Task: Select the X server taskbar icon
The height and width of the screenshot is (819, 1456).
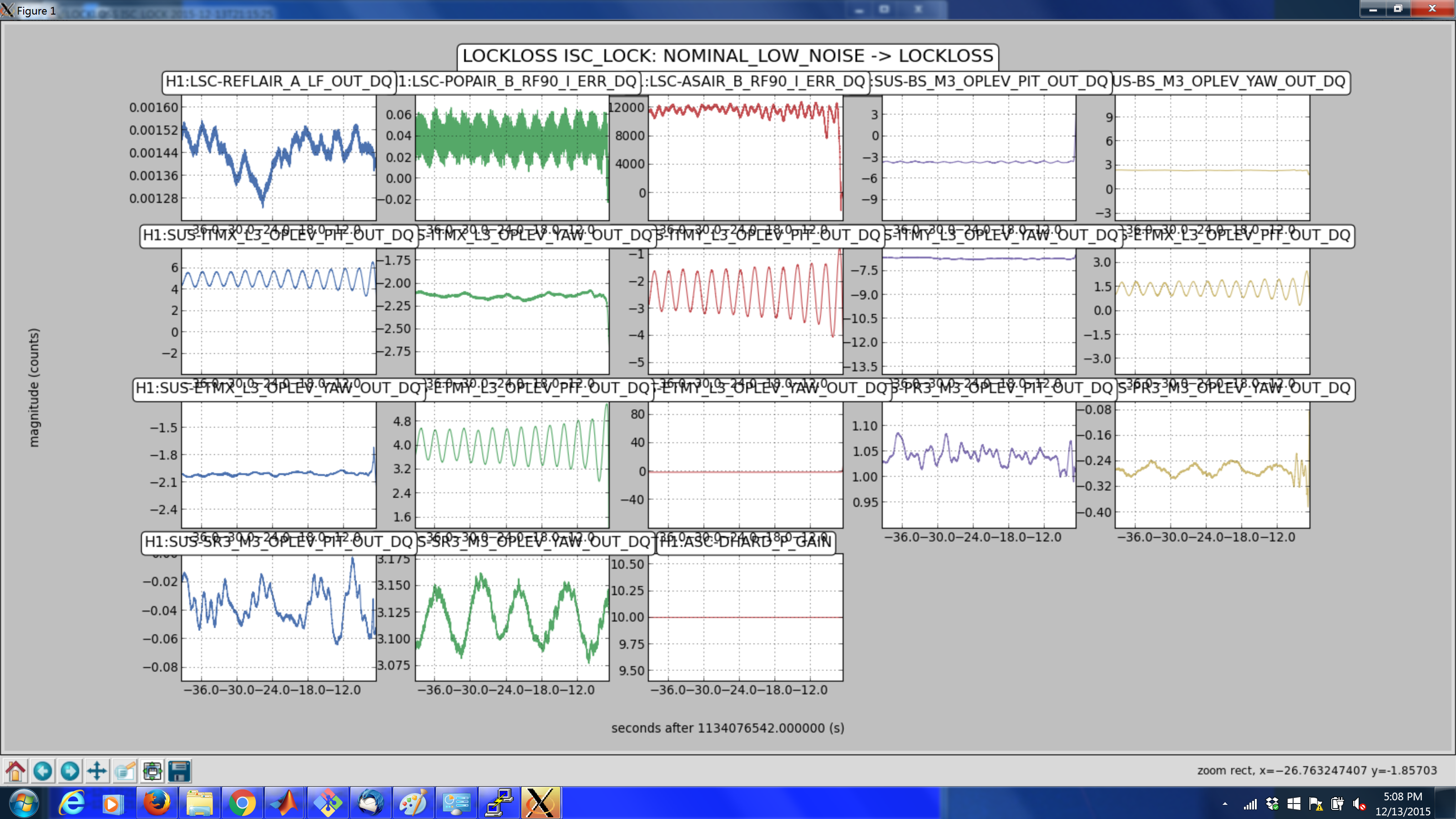Action: tap(541, 803)
